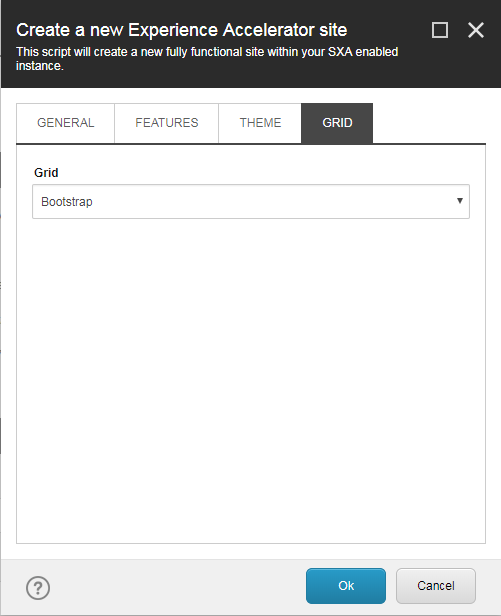
Task: Maximize the dialog window
Action: 440,30
